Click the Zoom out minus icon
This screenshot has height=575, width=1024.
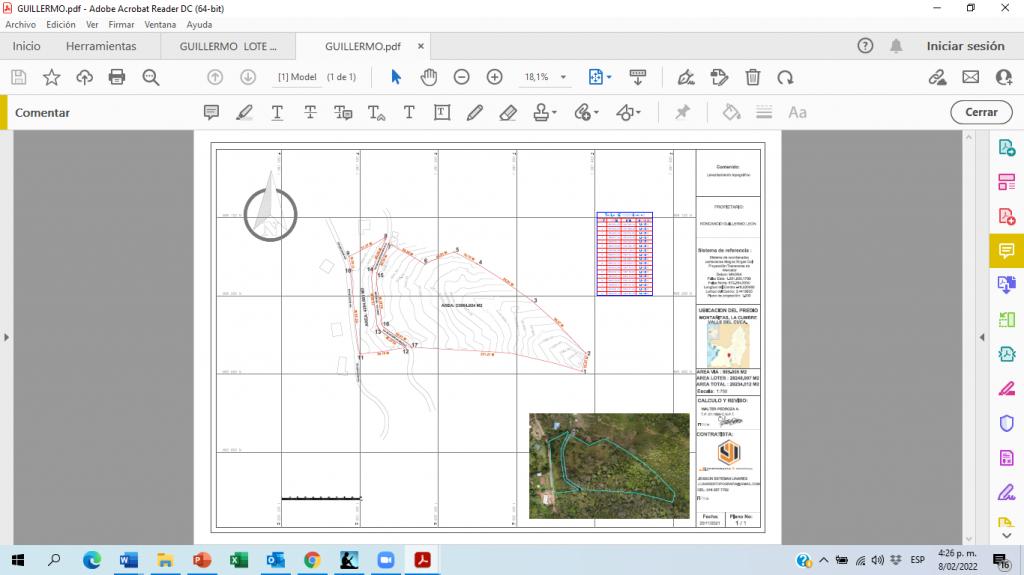461,77
